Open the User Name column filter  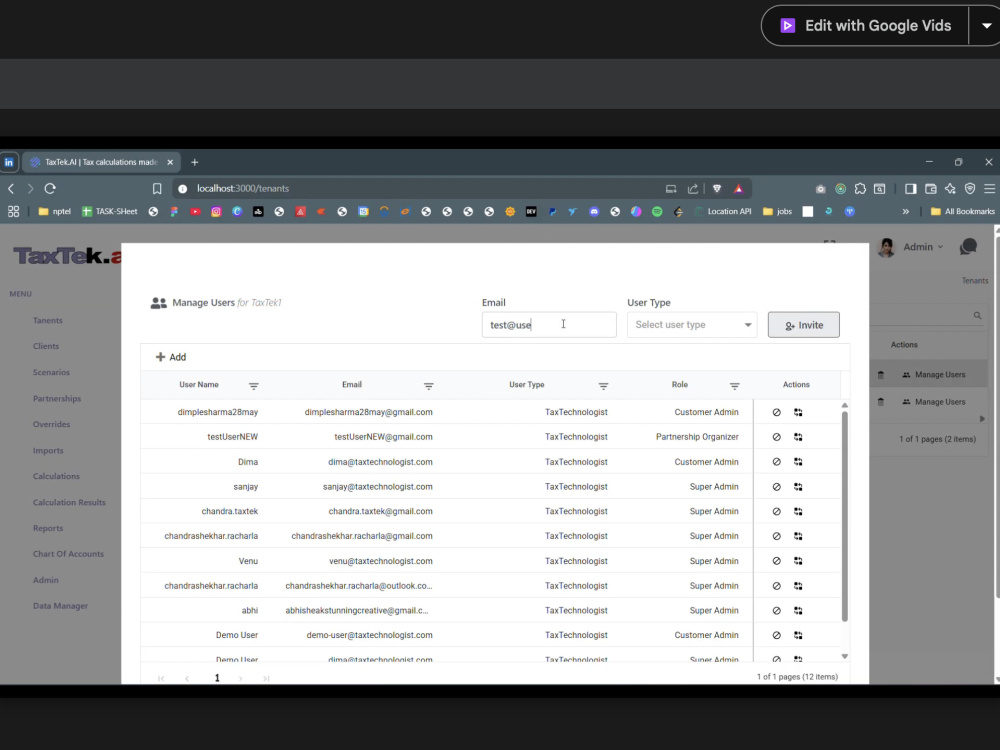coord(253,386)
